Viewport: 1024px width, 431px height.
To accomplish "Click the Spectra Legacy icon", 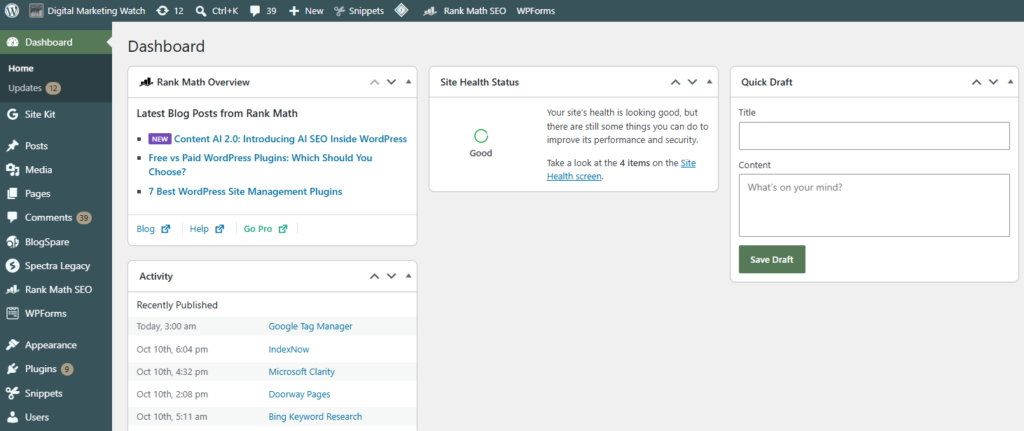I will [12, 266].
